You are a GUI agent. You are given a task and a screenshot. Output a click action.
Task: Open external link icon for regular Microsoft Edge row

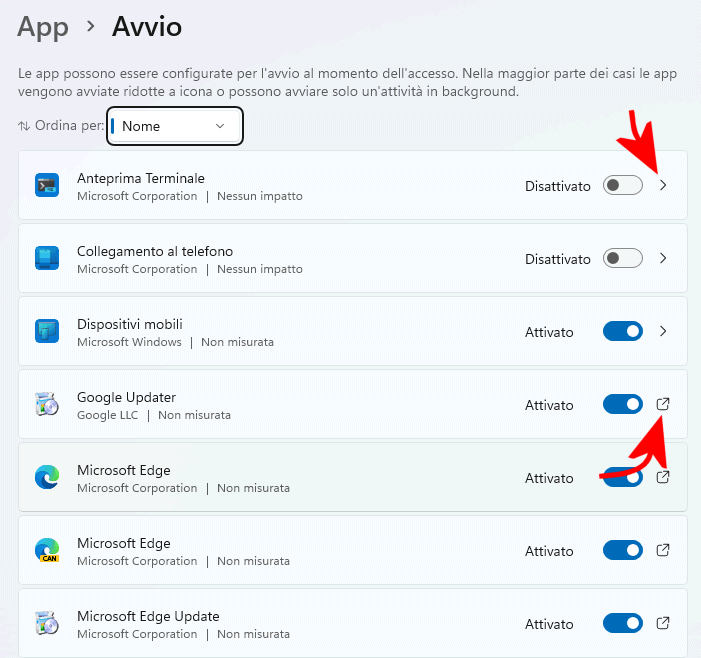coord(663,477)
